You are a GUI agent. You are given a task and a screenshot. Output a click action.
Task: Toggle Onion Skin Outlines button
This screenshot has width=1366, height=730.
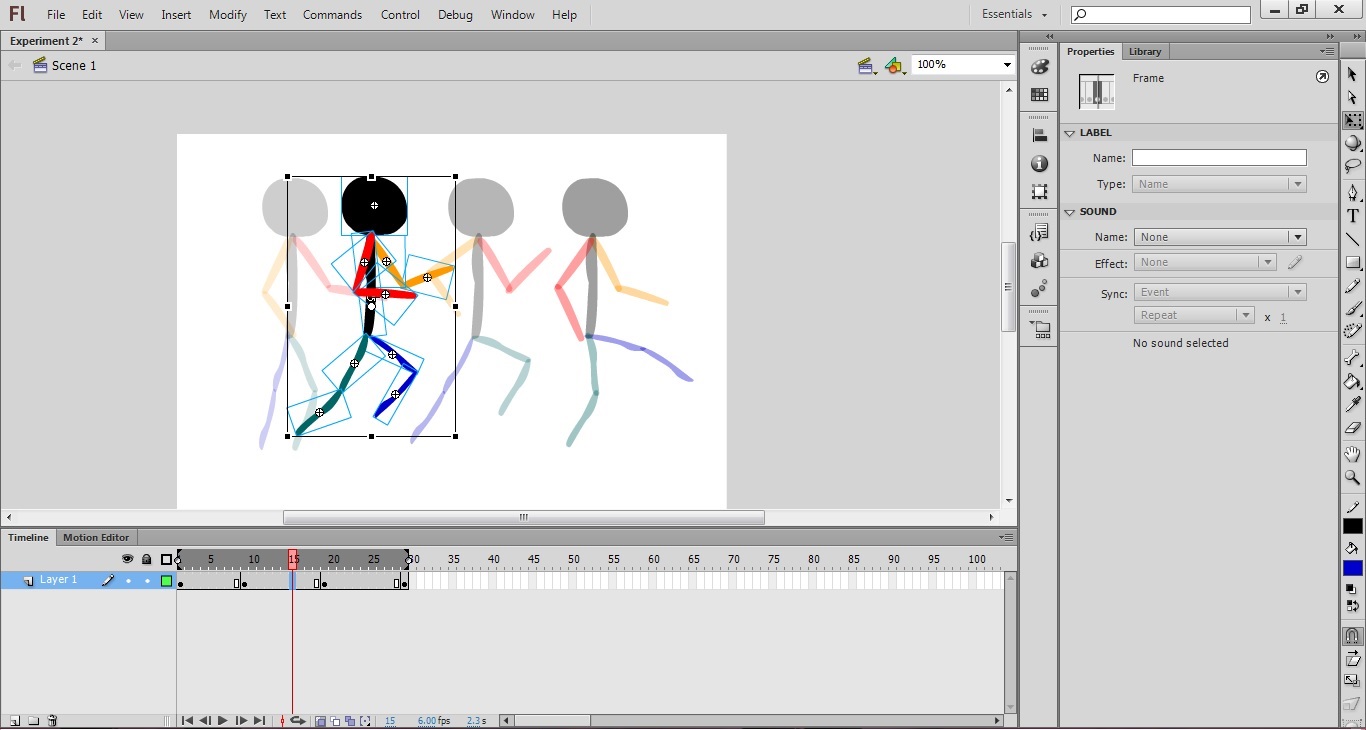pyautogui.click(x=335, y=721)
